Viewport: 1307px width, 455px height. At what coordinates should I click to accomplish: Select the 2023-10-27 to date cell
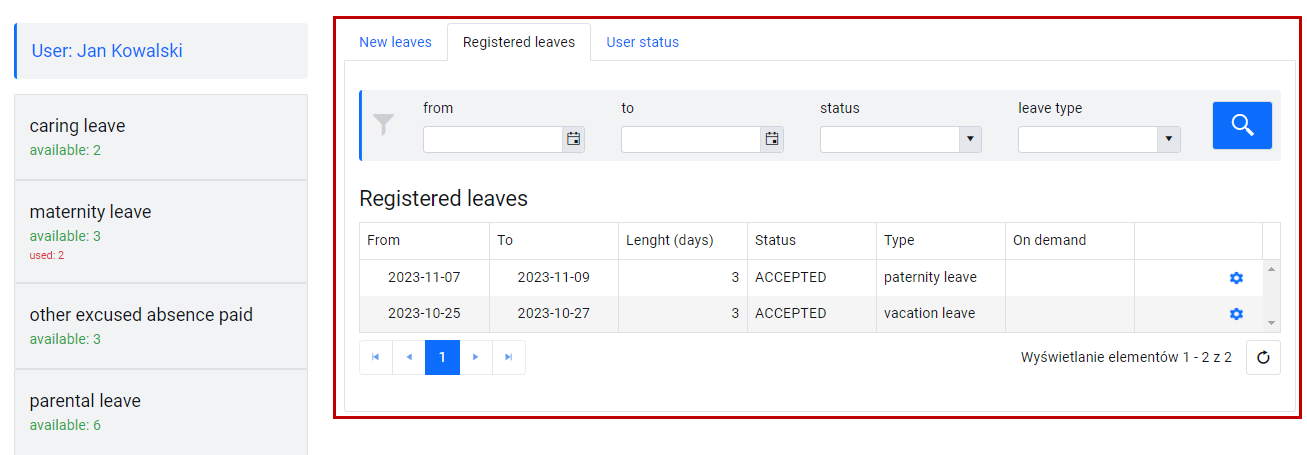554,314
